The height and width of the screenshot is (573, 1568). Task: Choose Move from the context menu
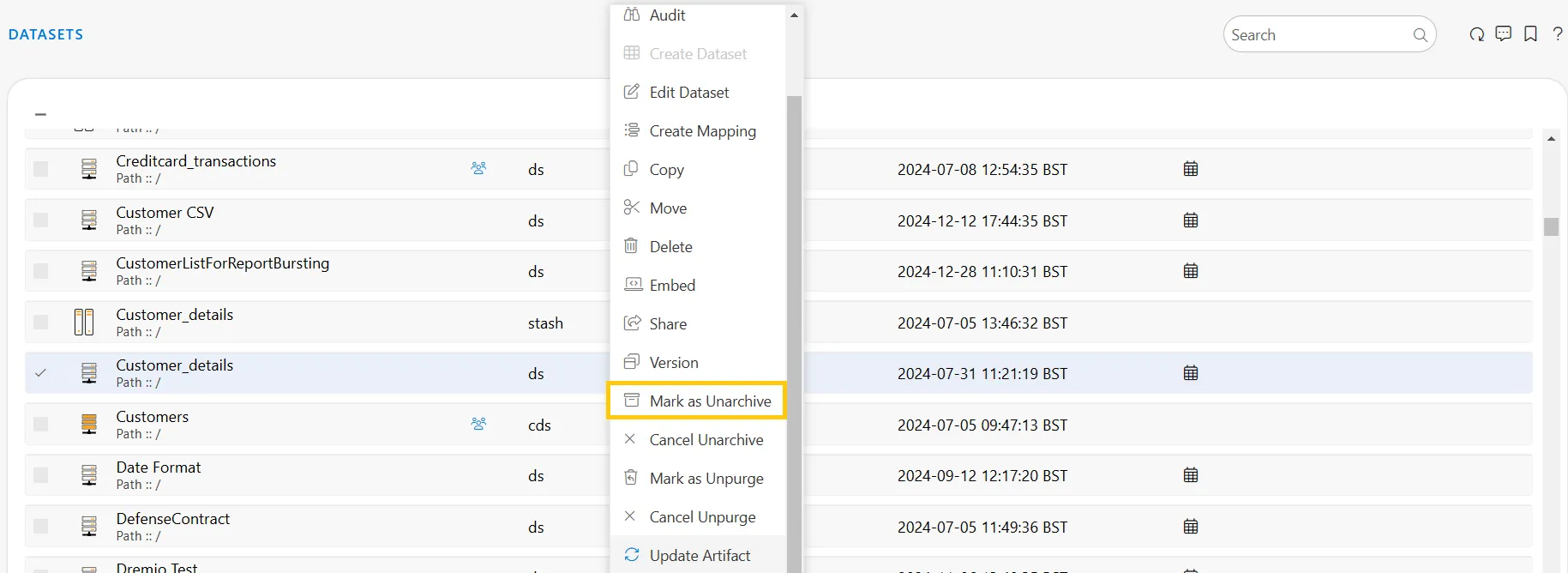click(x=698, y=208)
